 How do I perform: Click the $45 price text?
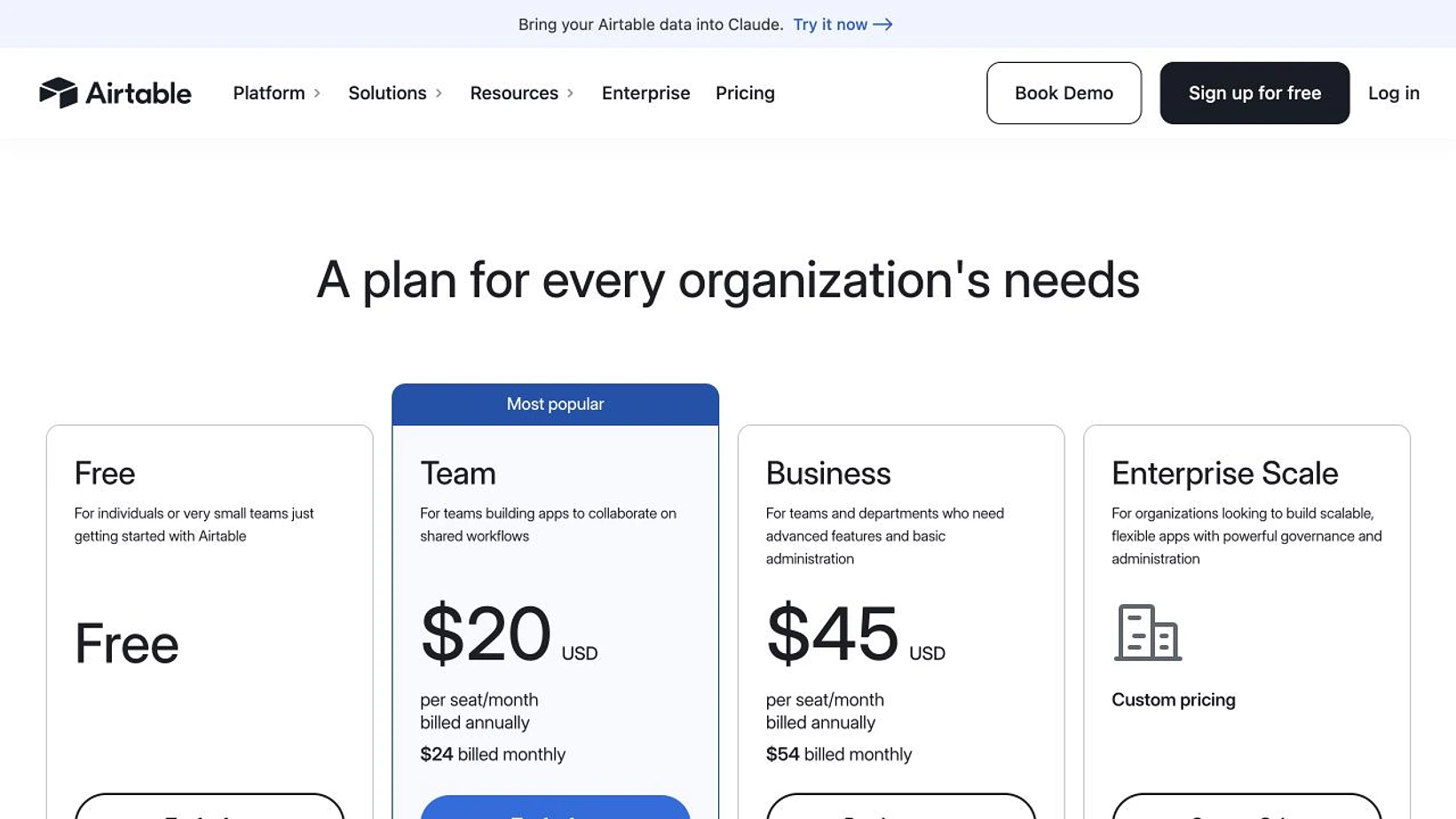[x=832, y=634]
